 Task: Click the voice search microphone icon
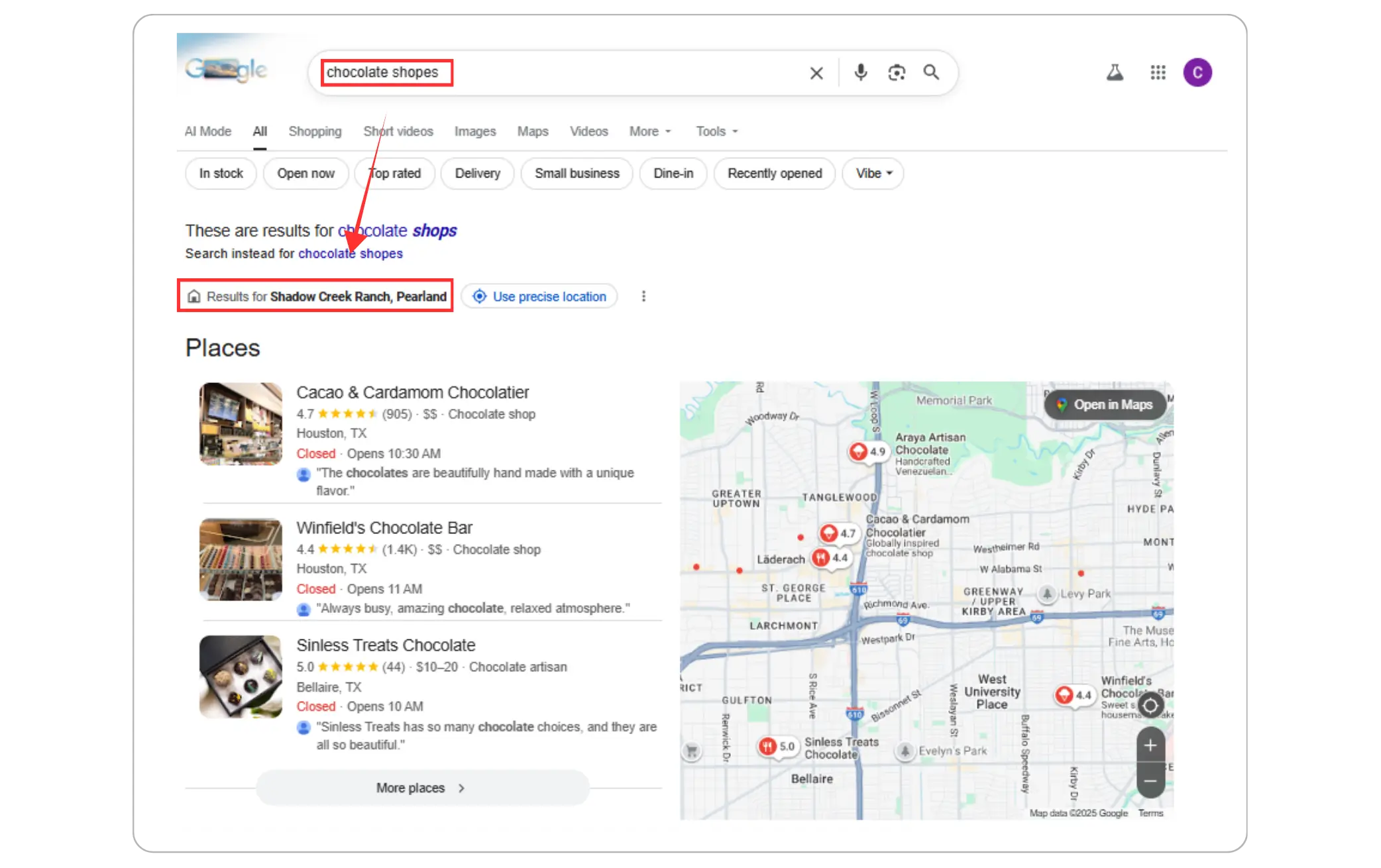pos(860,72)
